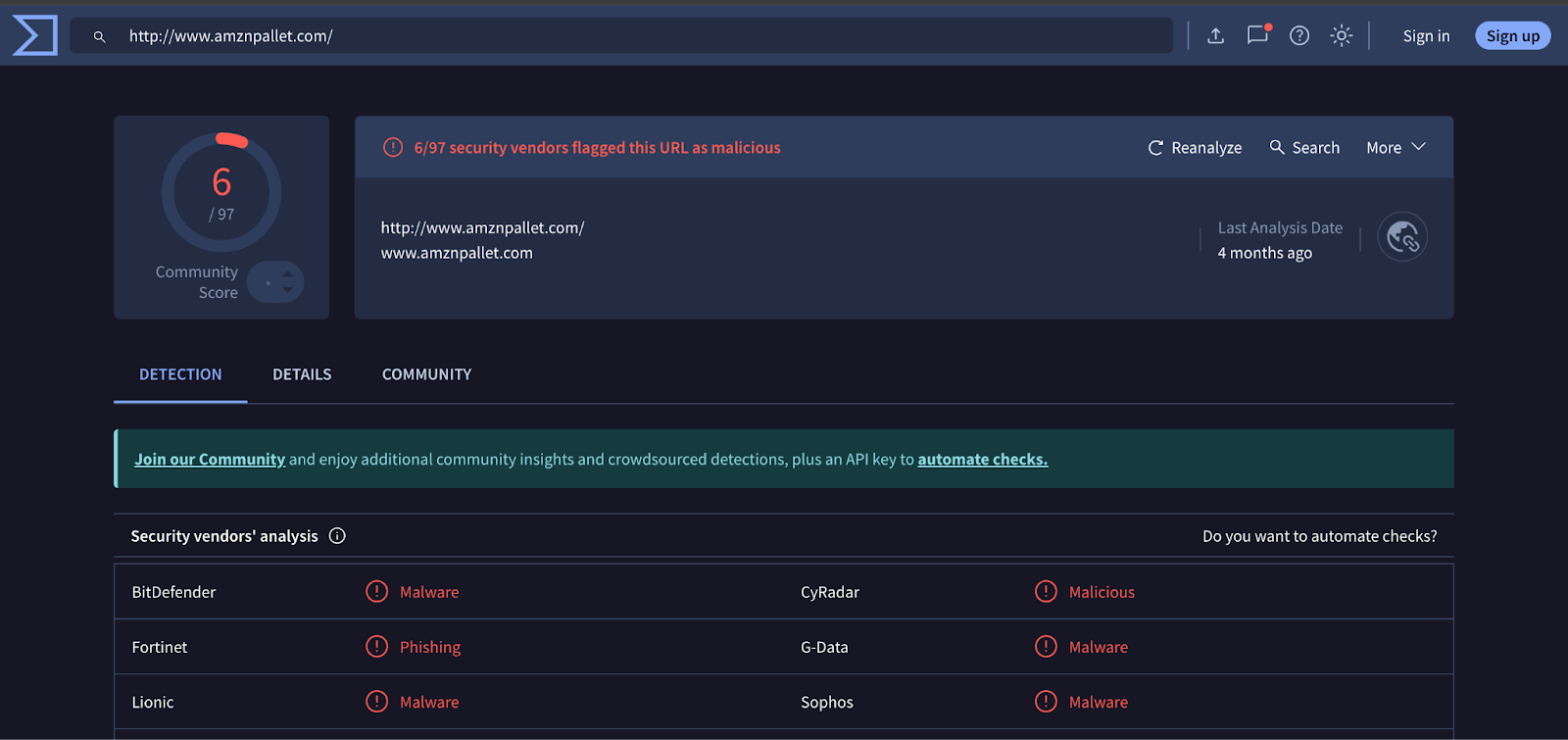The height and width of the screenshot is (740, 1568).
Task: Click the globe link icon beside analysis date
Action: click(1402, 236)
